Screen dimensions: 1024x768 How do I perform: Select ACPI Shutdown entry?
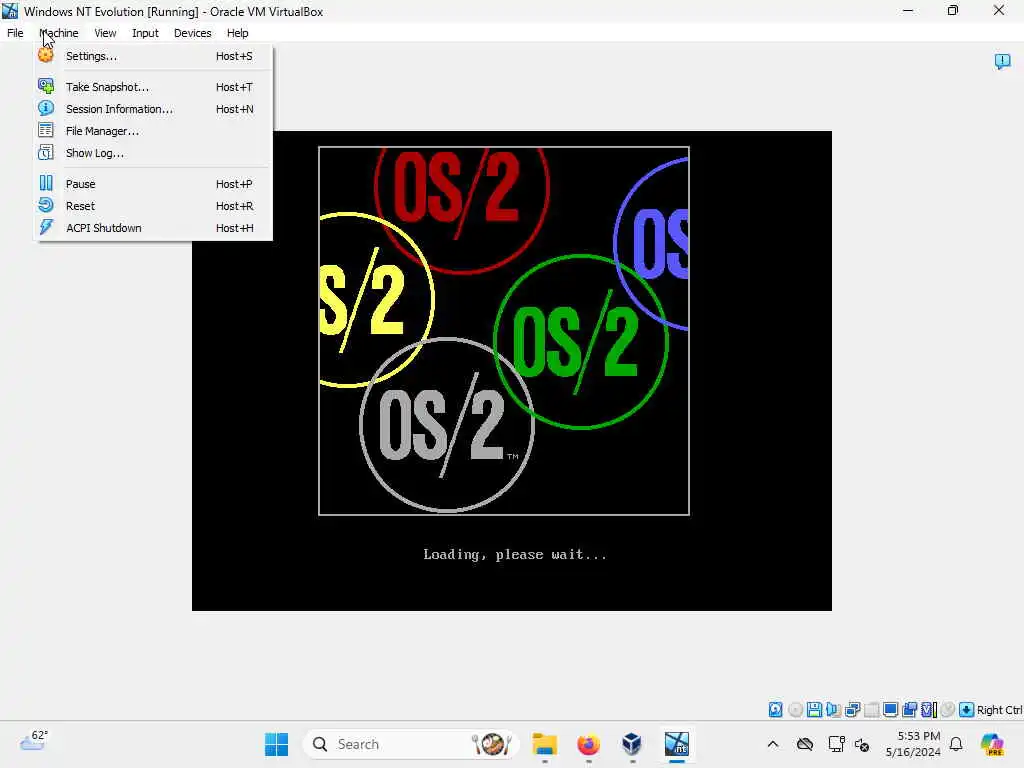click(x=153, y=228)
